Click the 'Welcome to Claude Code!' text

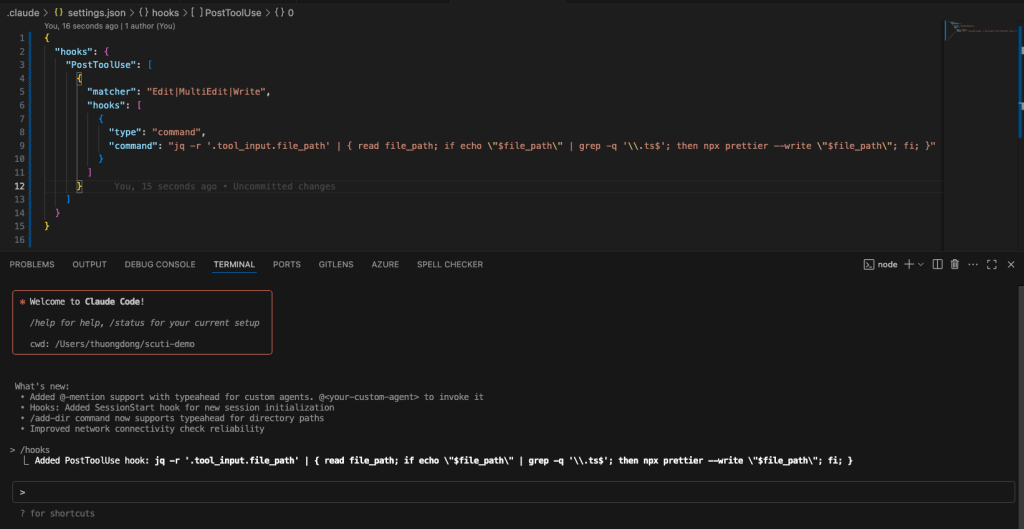87,302
